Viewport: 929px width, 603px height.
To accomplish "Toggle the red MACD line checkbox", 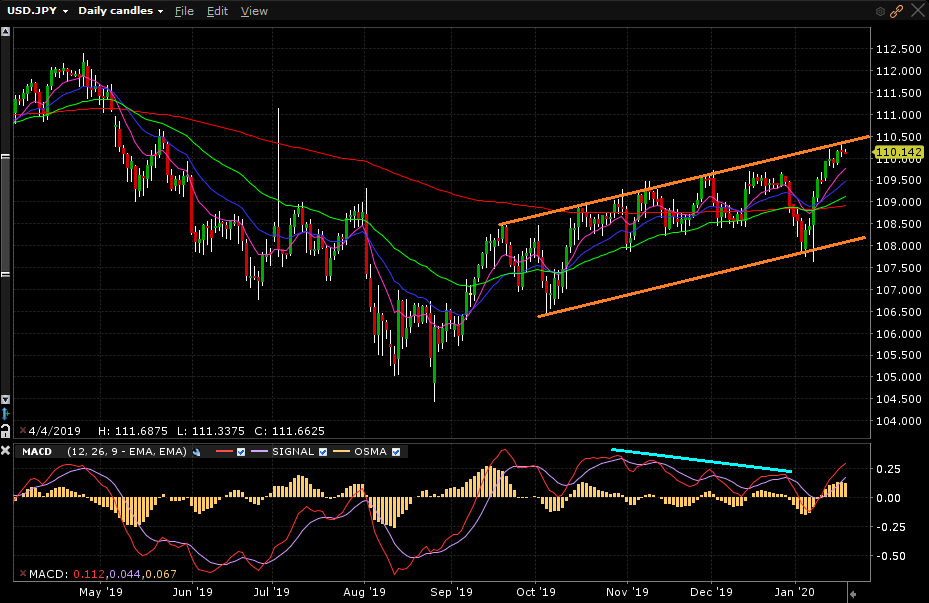I will [241, 452].
